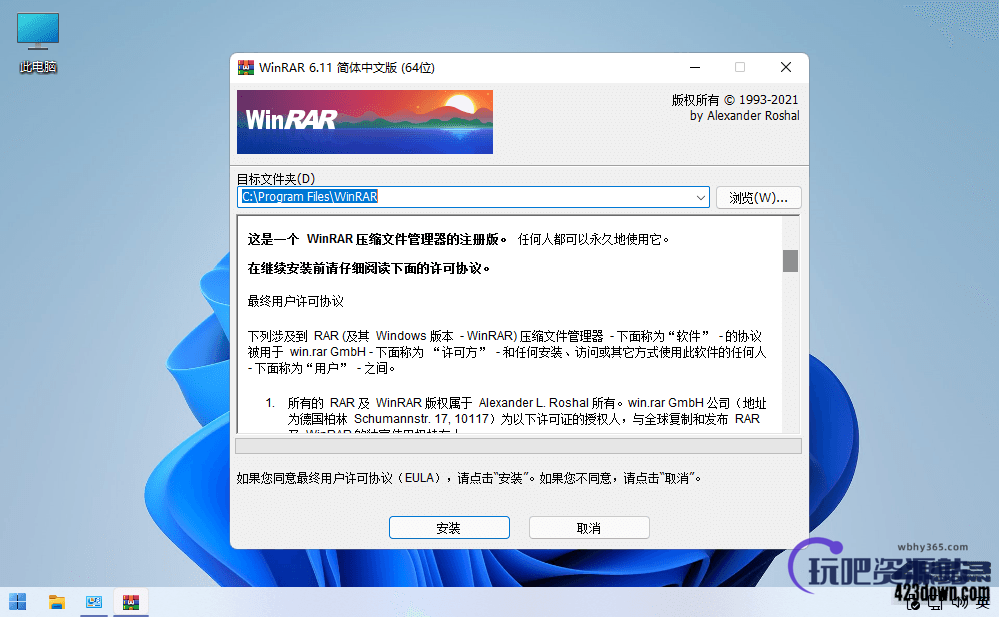
Task: Expand the destination folder dropdown arrow
Action: [x=701, y=198]
